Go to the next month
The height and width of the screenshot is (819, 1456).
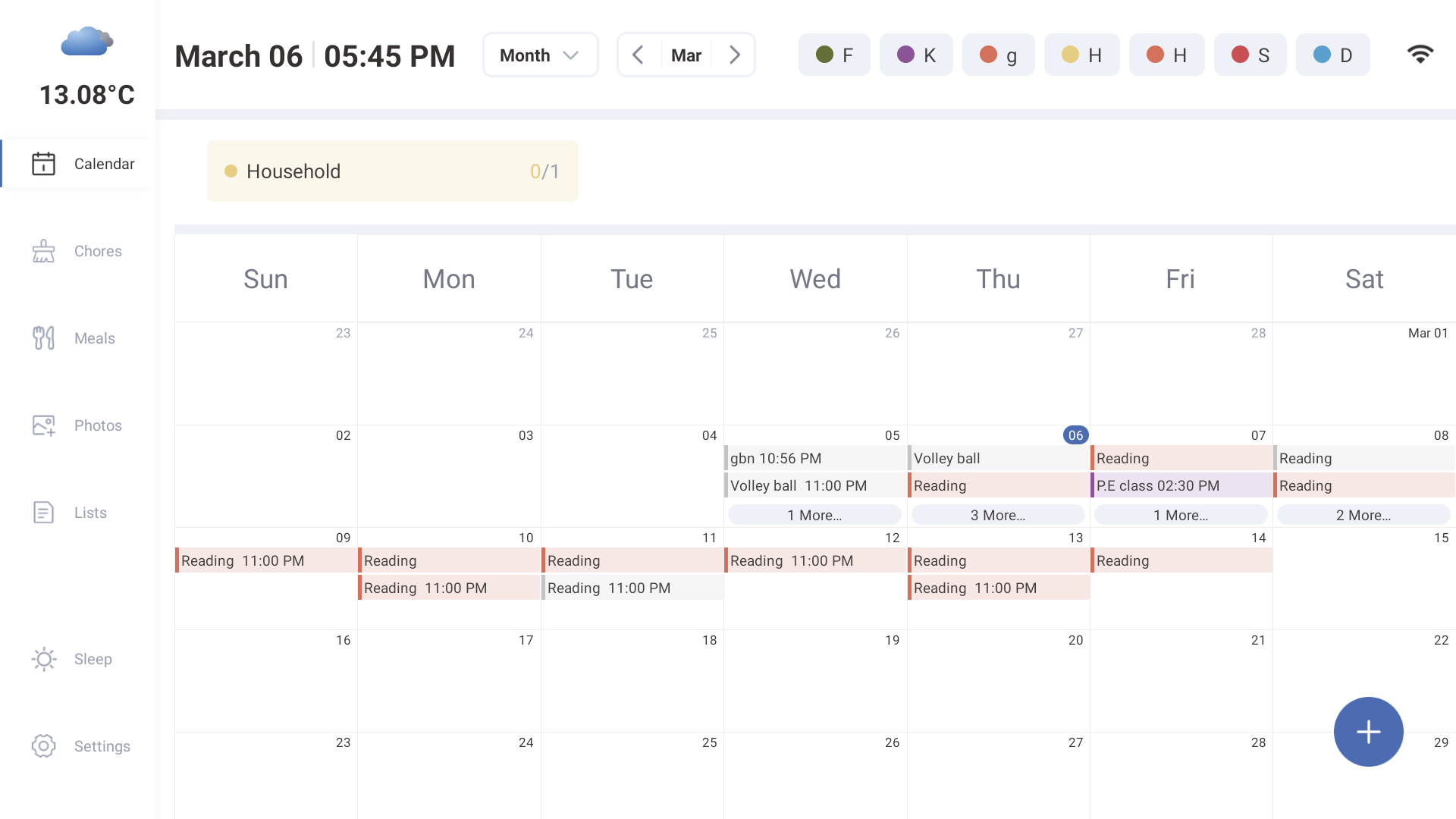(734, 54)
